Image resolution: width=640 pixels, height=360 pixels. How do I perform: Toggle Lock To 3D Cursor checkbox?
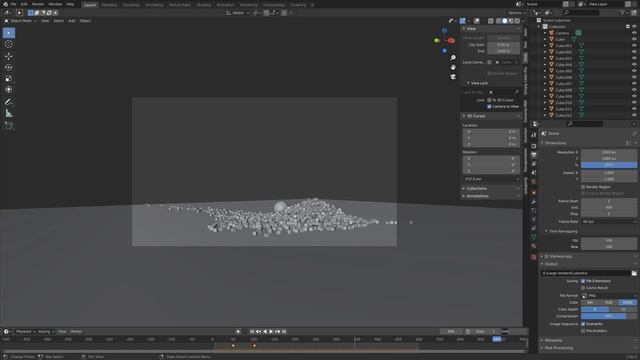489,100
